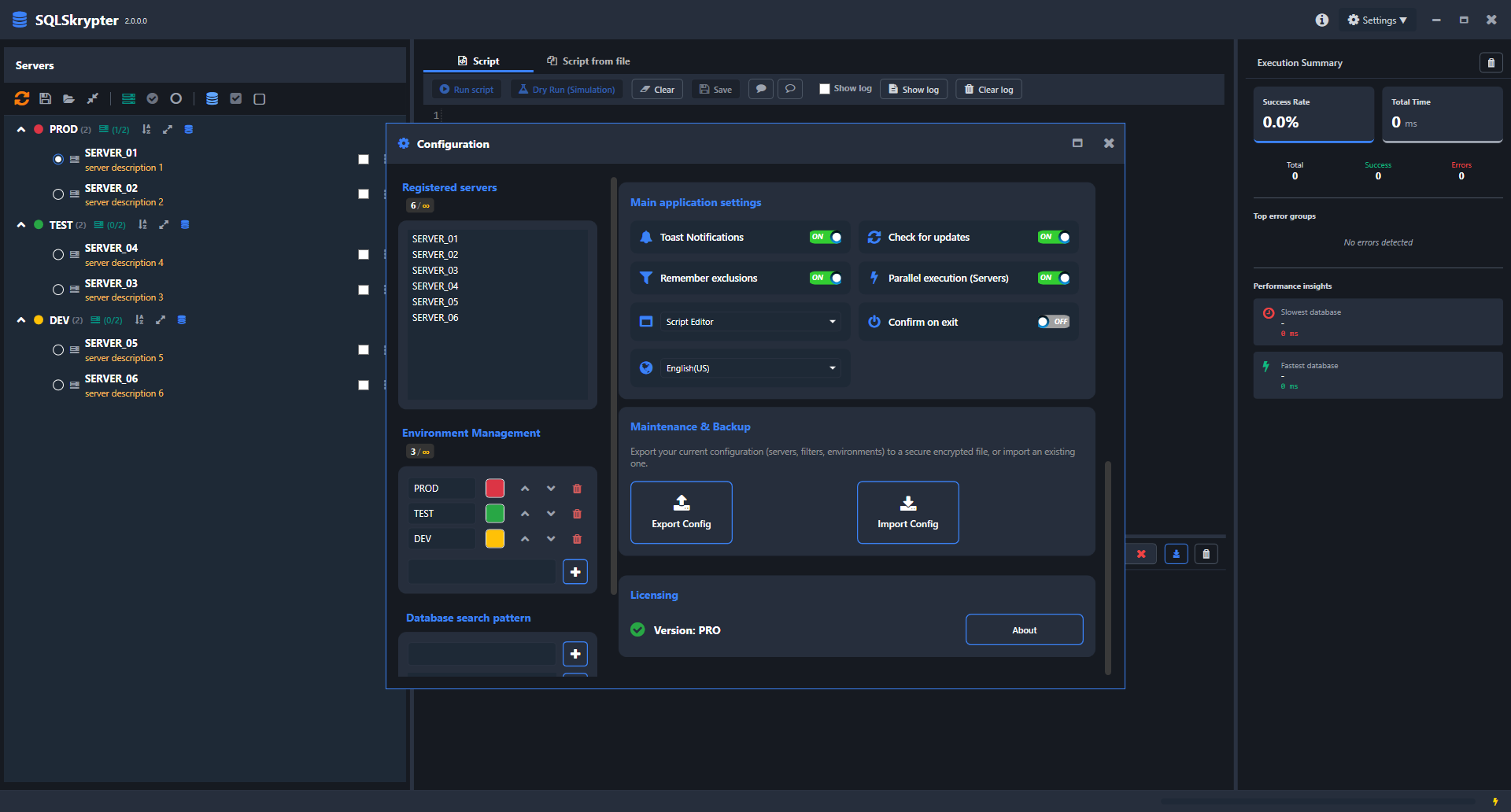1511x812 pixels.
Task: Click the save servers floppy icon
Action: (x=46, y=98)
